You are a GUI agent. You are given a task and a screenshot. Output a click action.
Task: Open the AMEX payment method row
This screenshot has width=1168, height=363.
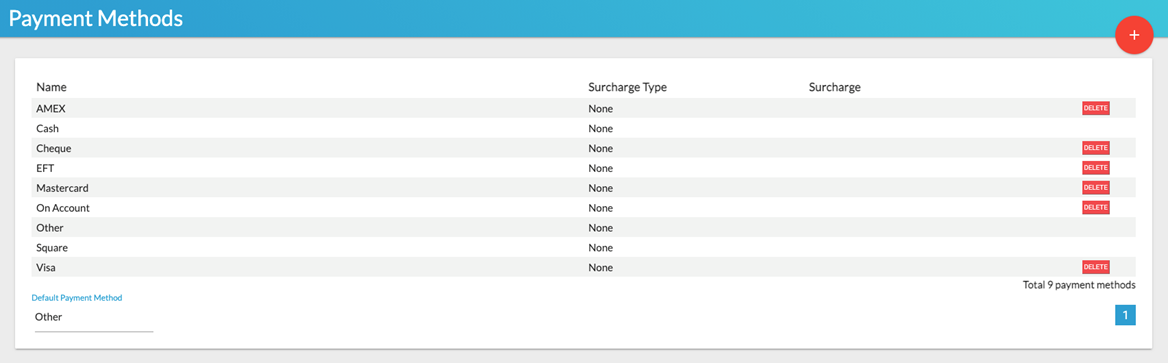pyautogui.click(x=583, y=108)
